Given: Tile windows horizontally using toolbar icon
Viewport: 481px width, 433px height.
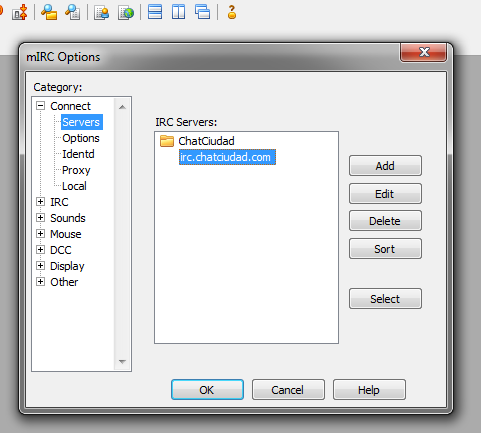Looking at the screenshot, I should pyautogui.click(x=155, y=13).
